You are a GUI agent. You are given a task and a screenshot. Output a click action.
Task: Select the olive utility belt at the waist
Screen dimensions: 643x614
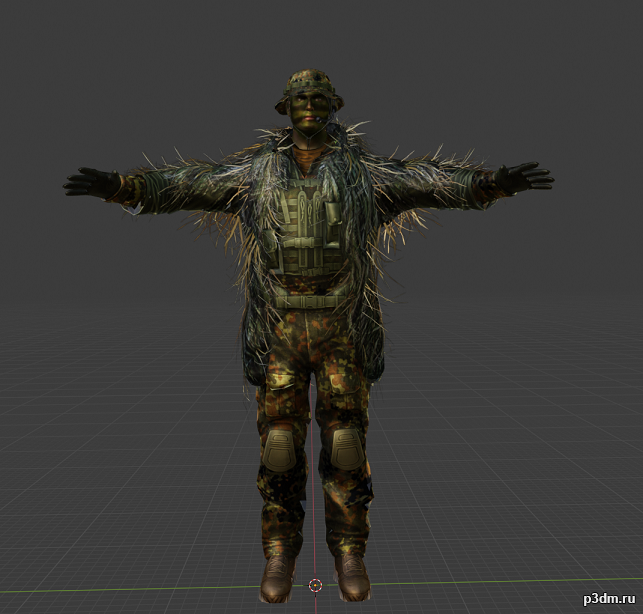(x=308, y=299)
